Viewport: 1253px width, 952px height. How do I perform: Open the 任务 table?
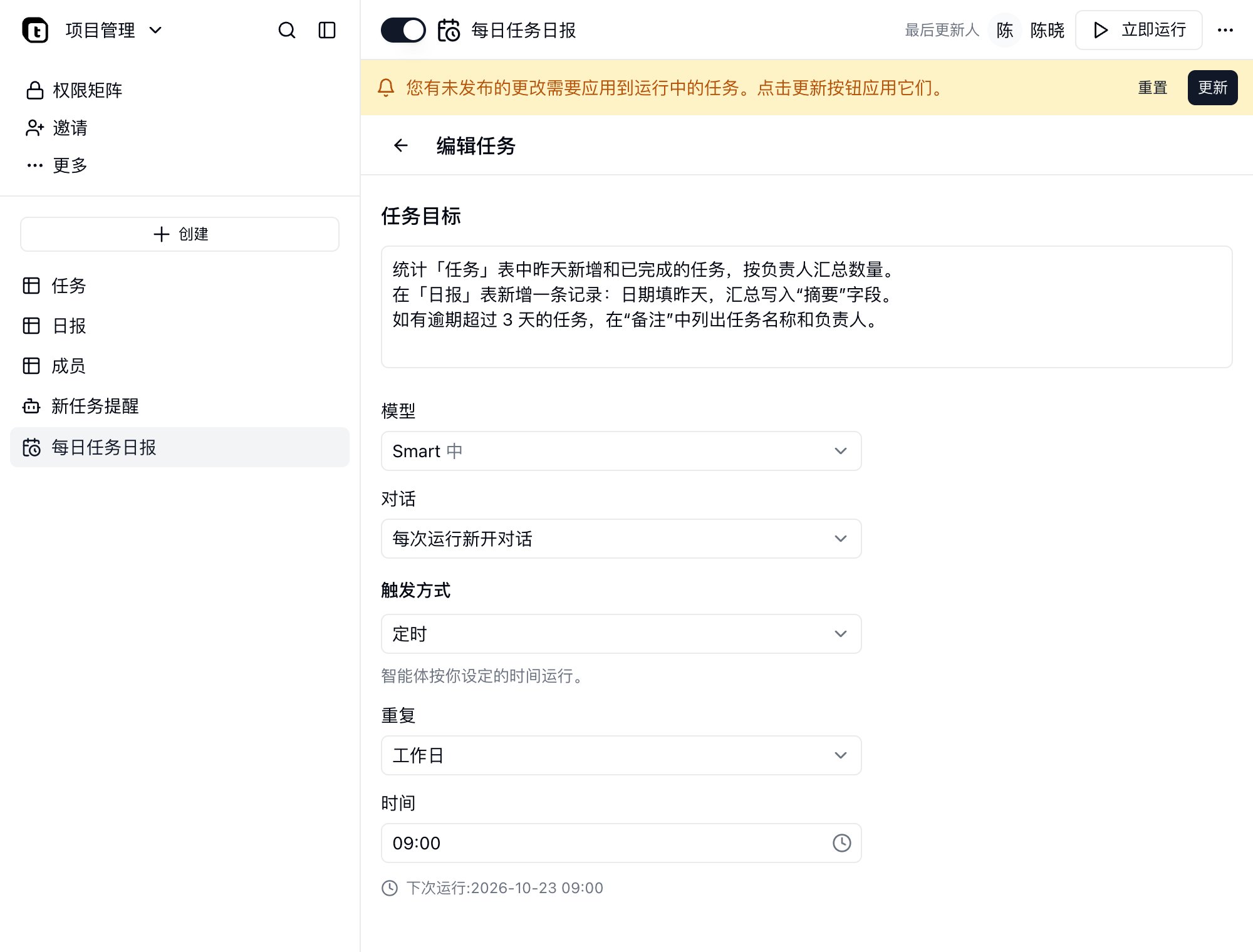coord(180,286)
